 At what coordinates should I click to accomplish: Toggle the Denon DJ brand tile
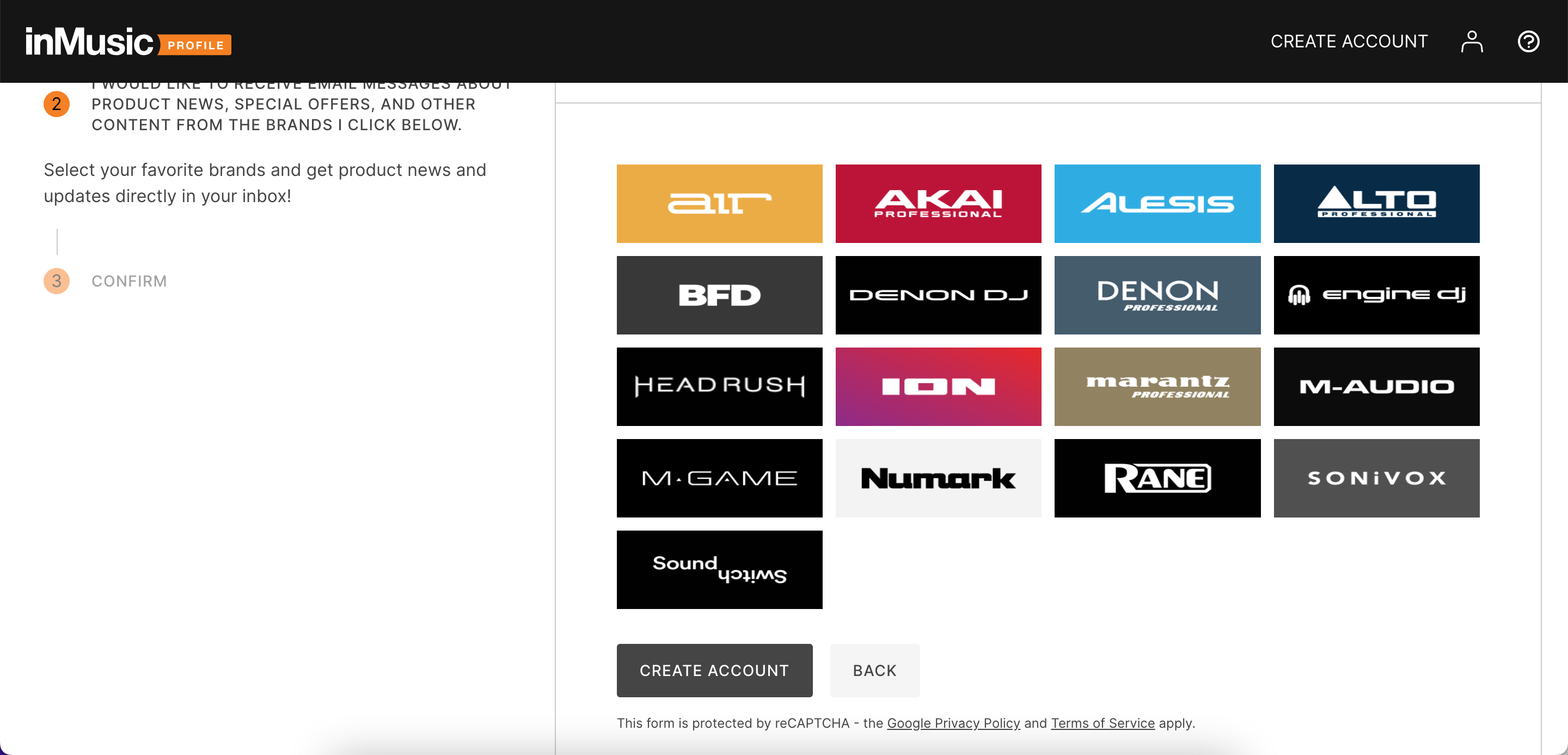click(x=938, y=295)
